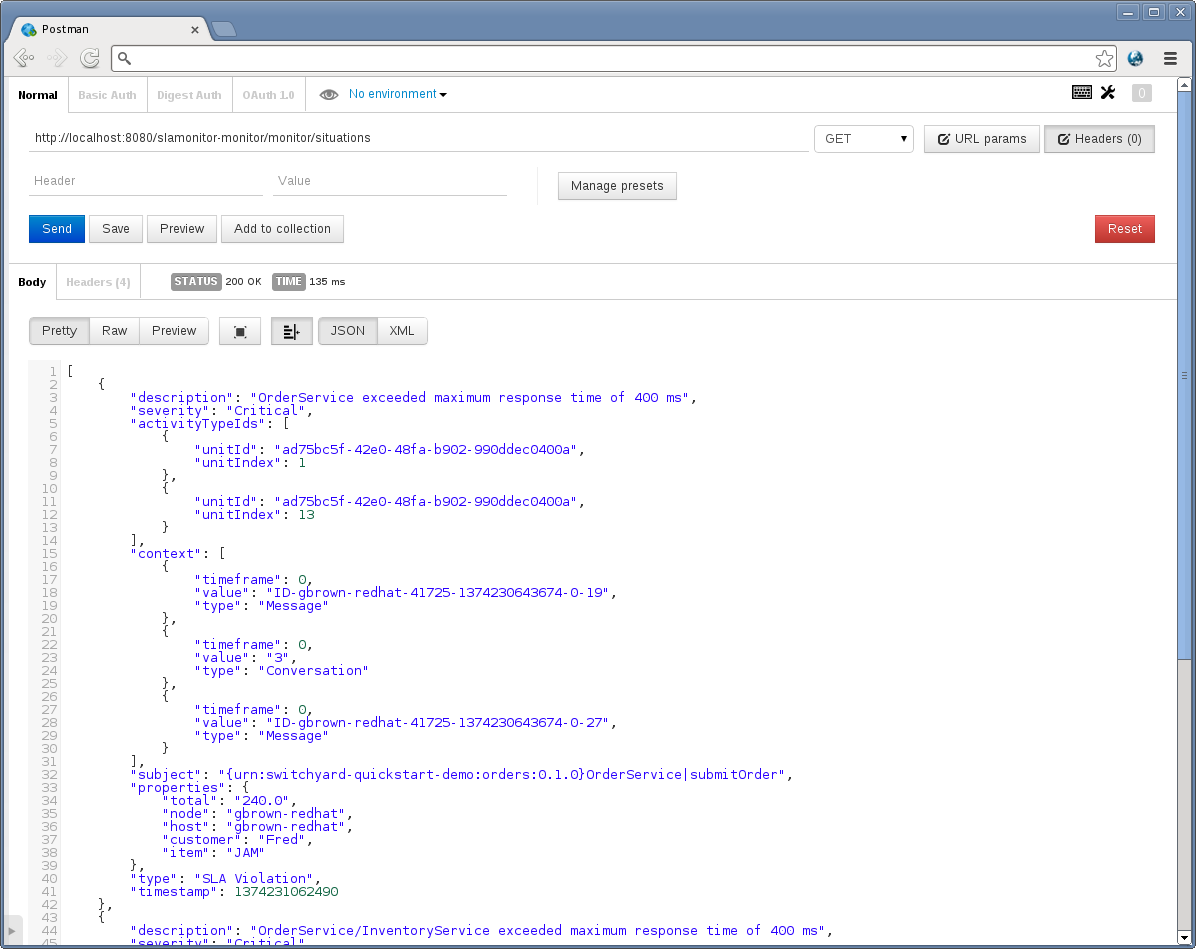This screenshot has width=1196, height=949.
Task: Toggle line wrap indentation icon
Action: pos(291,331)
